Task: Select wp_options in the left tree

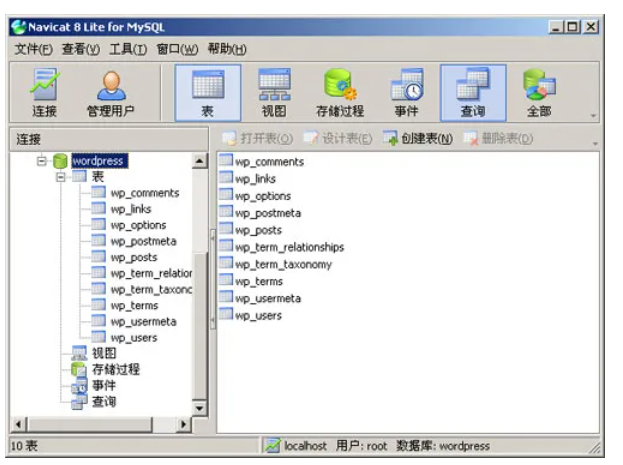Action: (x=138, y=225)
